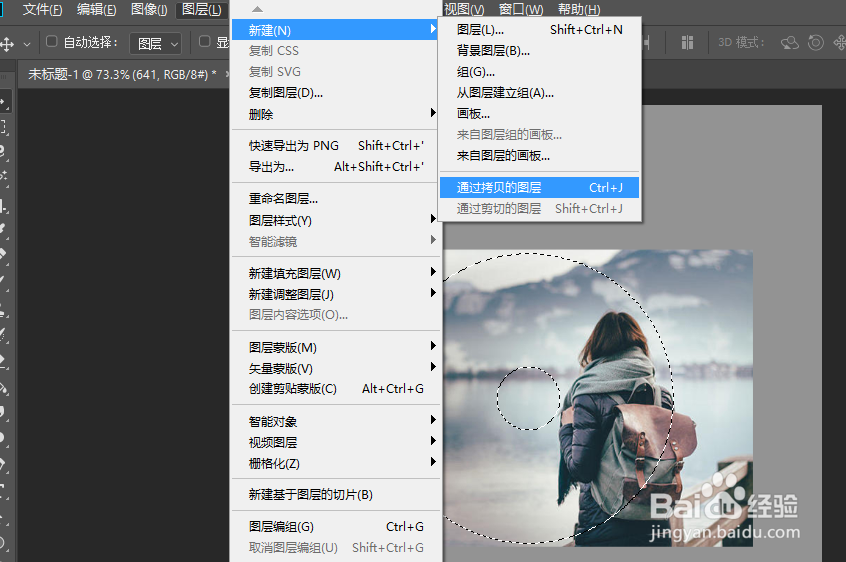Choose 画板... in submenu
The height and width of the screenshot is (562, 846).
(x=540, y=114)
